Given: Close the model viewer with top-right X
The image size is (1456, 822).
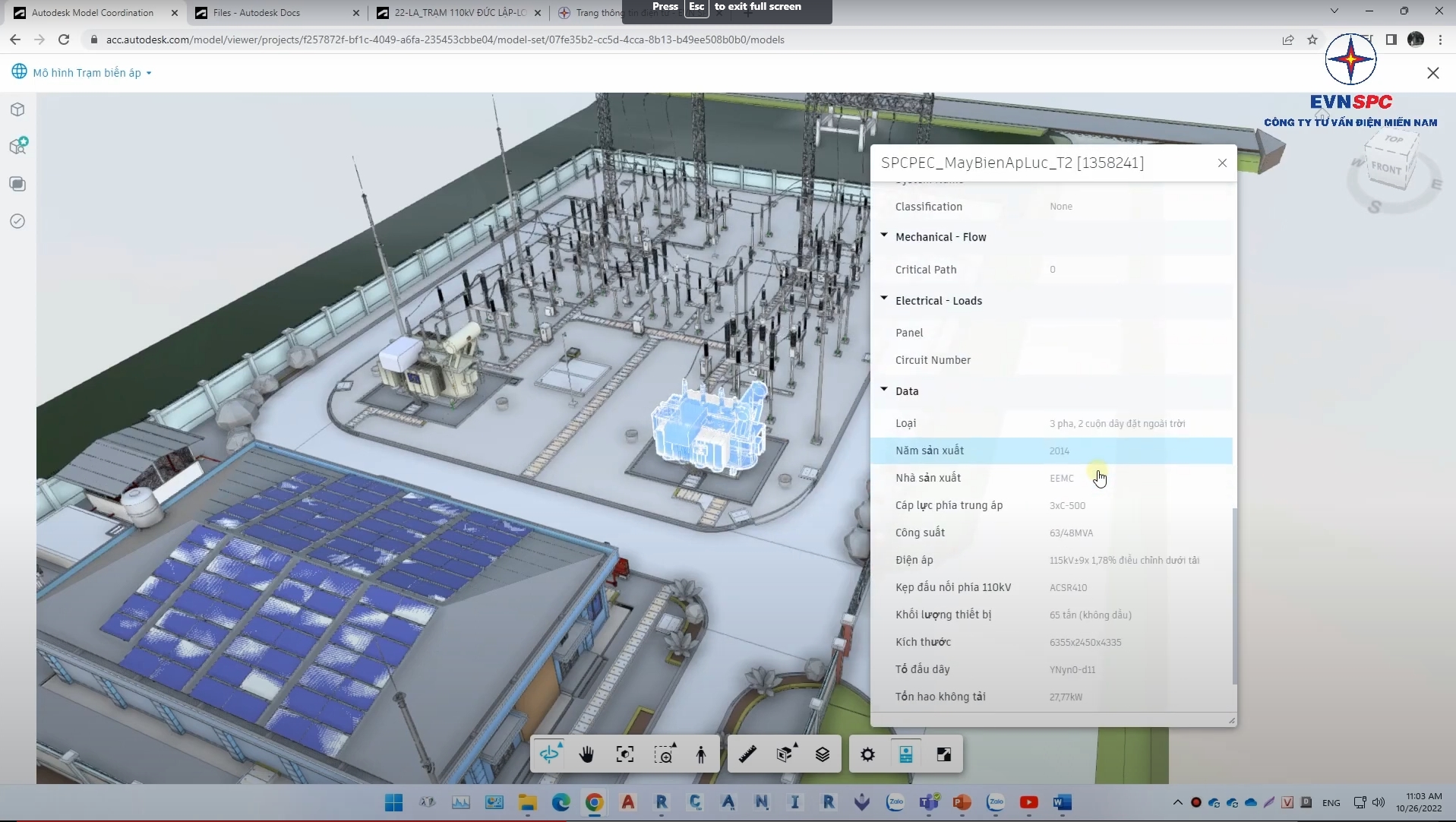Looking at the screenshot, I should 1433,73.
